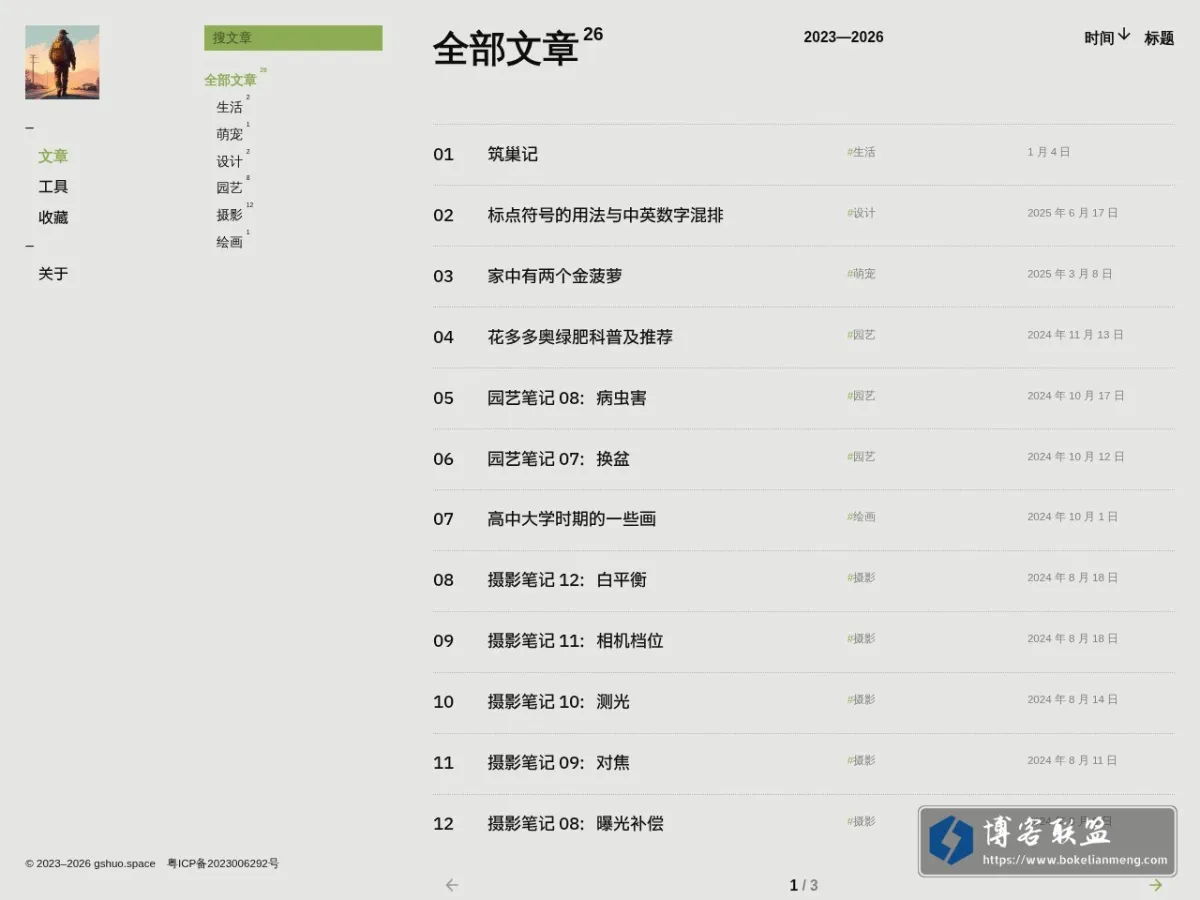Image resolution: width=1200 pixels, height=900 pixels.
Task: Open the 文章 navigation item
Action: click(53, 156)
